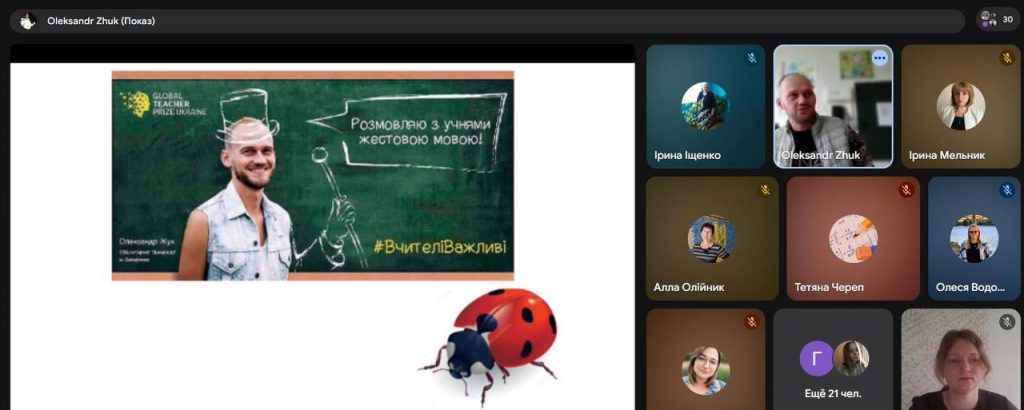Click muted mic icon on Ірина Іщенко tile

(751, 58)
